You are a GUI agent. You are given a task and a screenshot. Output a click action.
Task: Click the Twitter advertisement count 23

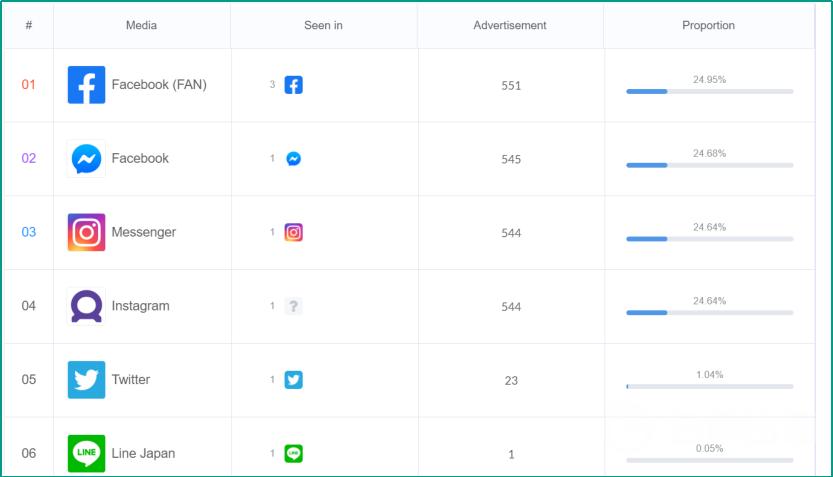click(511, 380)
